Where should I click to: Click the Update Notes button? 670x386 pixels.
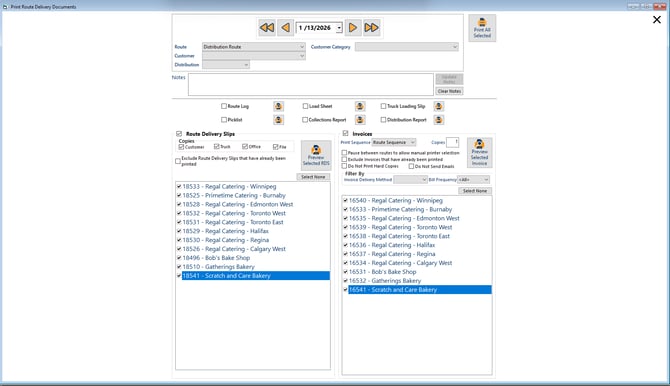coord(449,79)
